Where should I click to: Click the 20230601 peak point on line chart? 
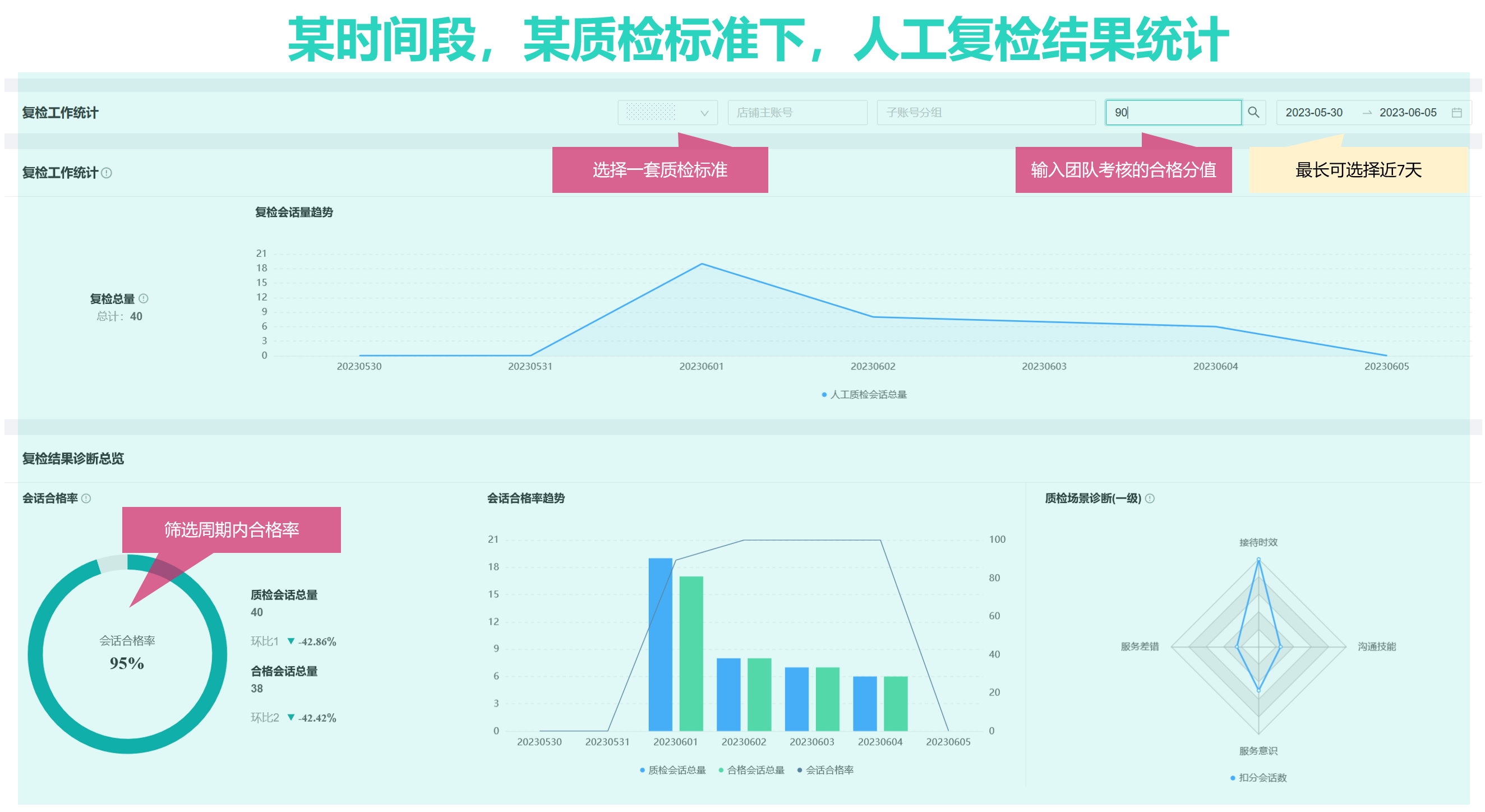[x=702, y=264]
